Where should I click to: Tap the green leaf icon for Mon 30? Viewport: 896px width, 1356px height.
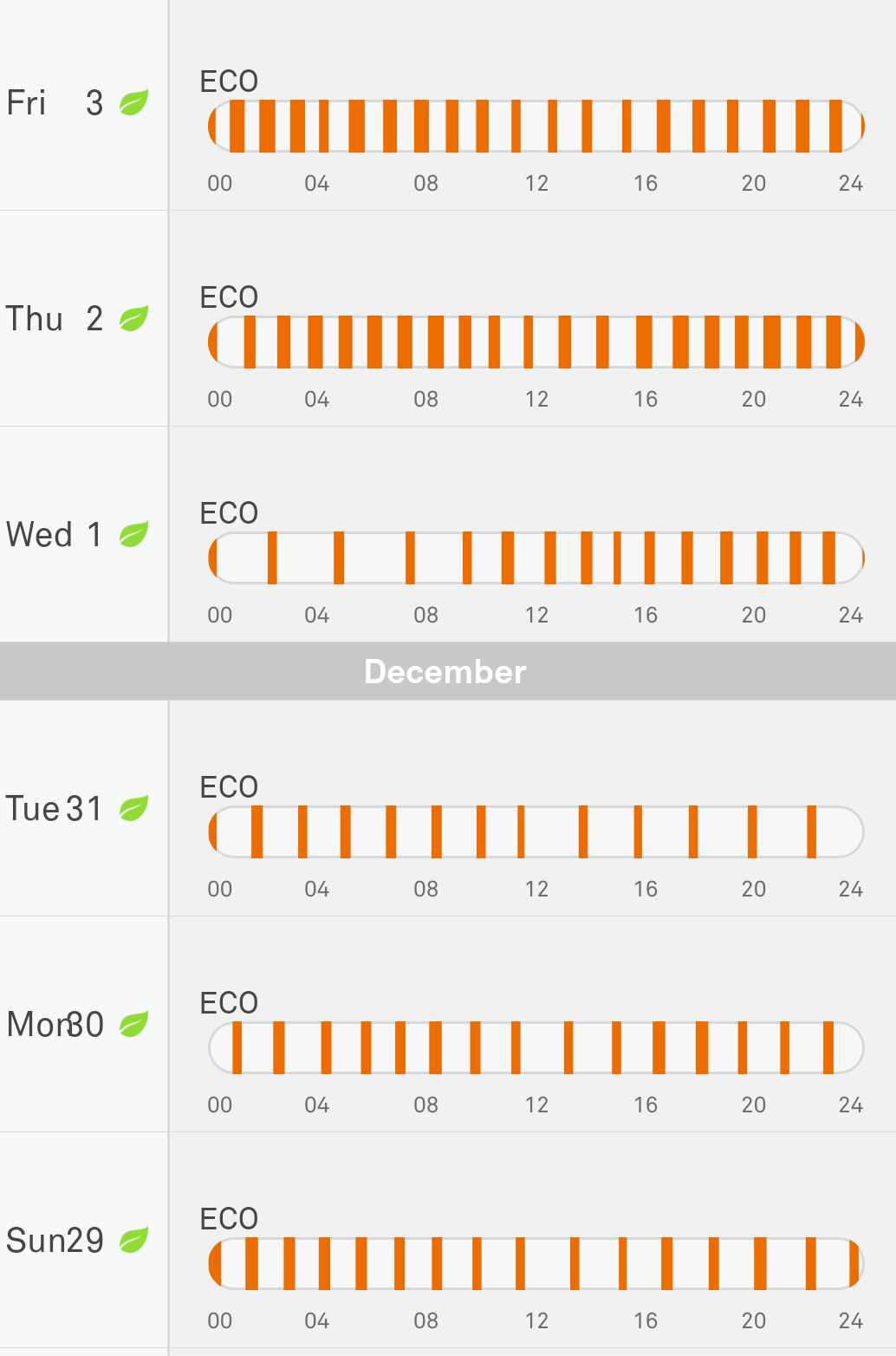[x=133, y=1024]
